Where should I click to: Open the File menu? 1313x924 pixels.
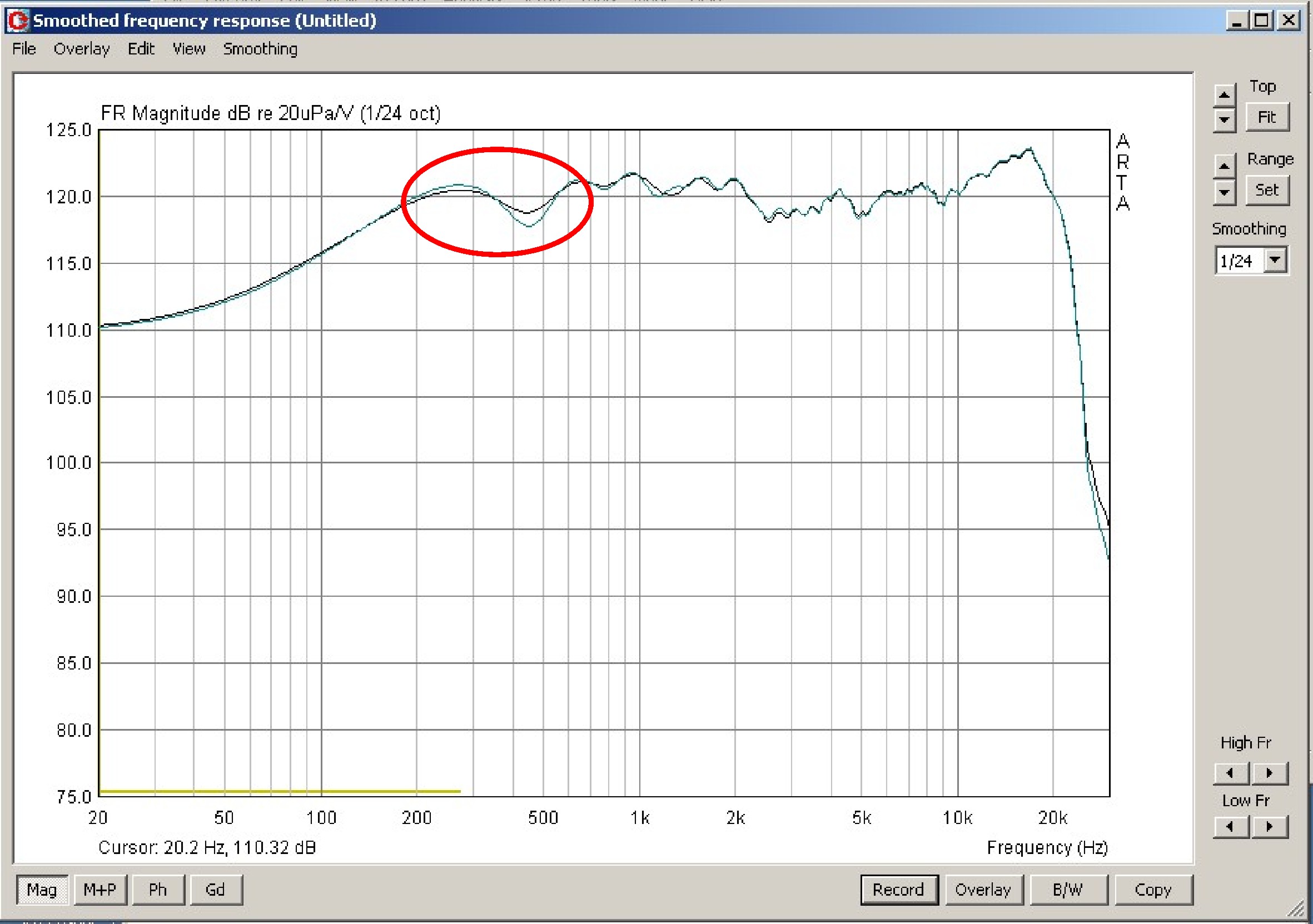point(24,49)
